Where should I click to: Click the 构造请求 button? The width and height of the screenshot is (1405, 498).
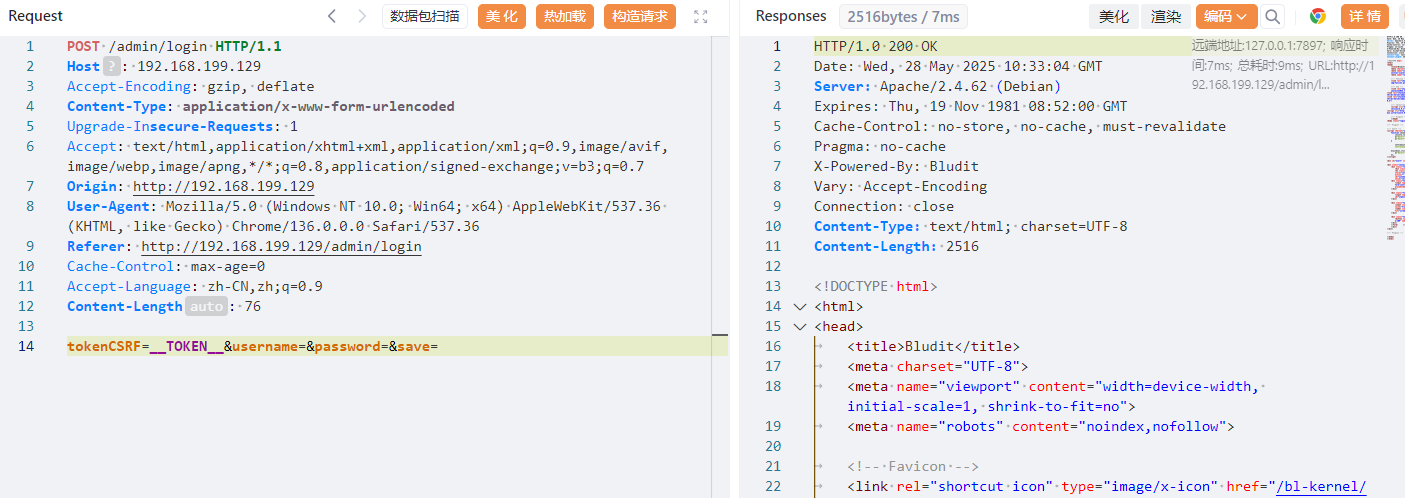[x=640, y=16]
